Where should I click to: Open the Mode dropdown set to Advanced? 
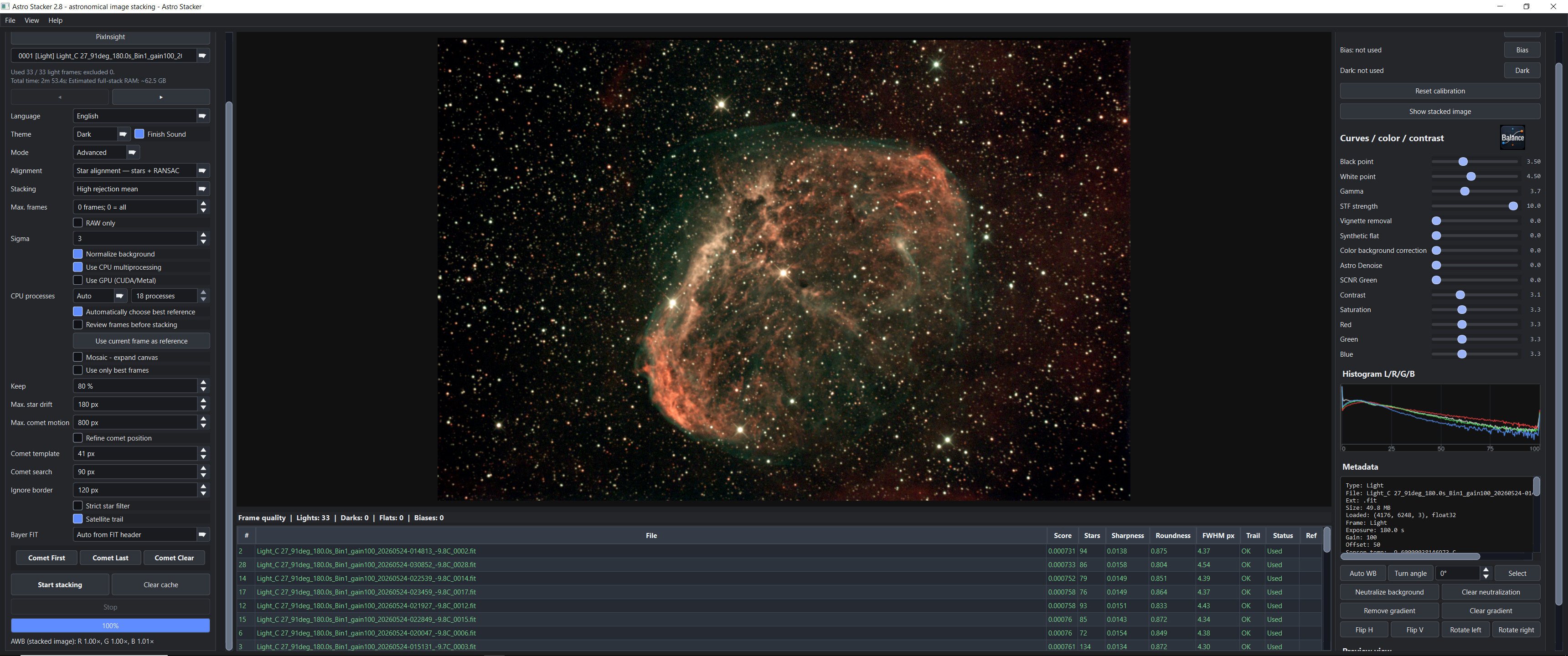[107, 153]
